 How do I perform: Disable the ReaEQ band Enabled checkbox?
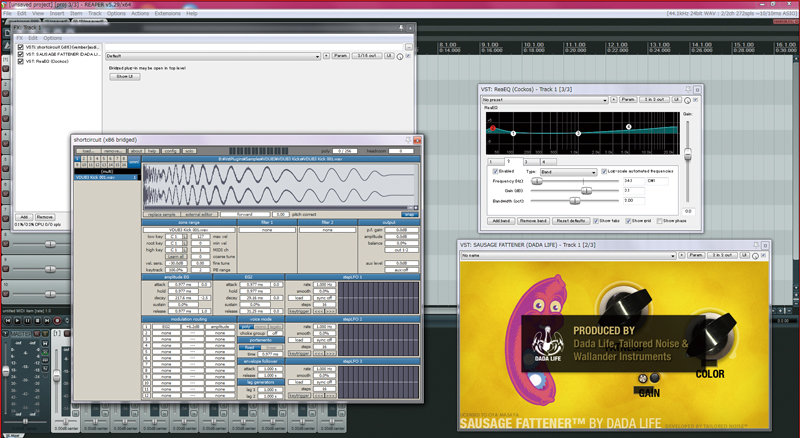coord(493,171)
